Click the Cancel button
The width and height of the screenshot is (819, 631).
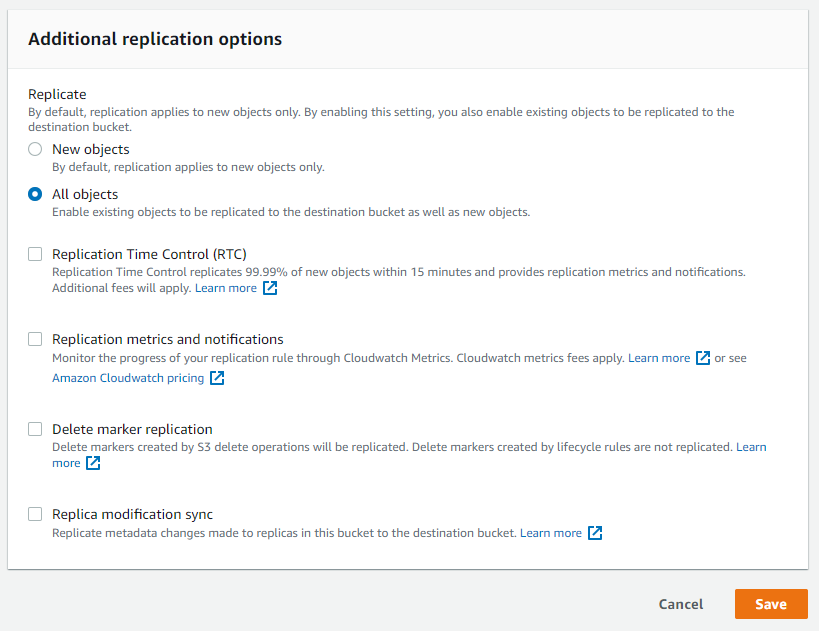pos(680,604)
